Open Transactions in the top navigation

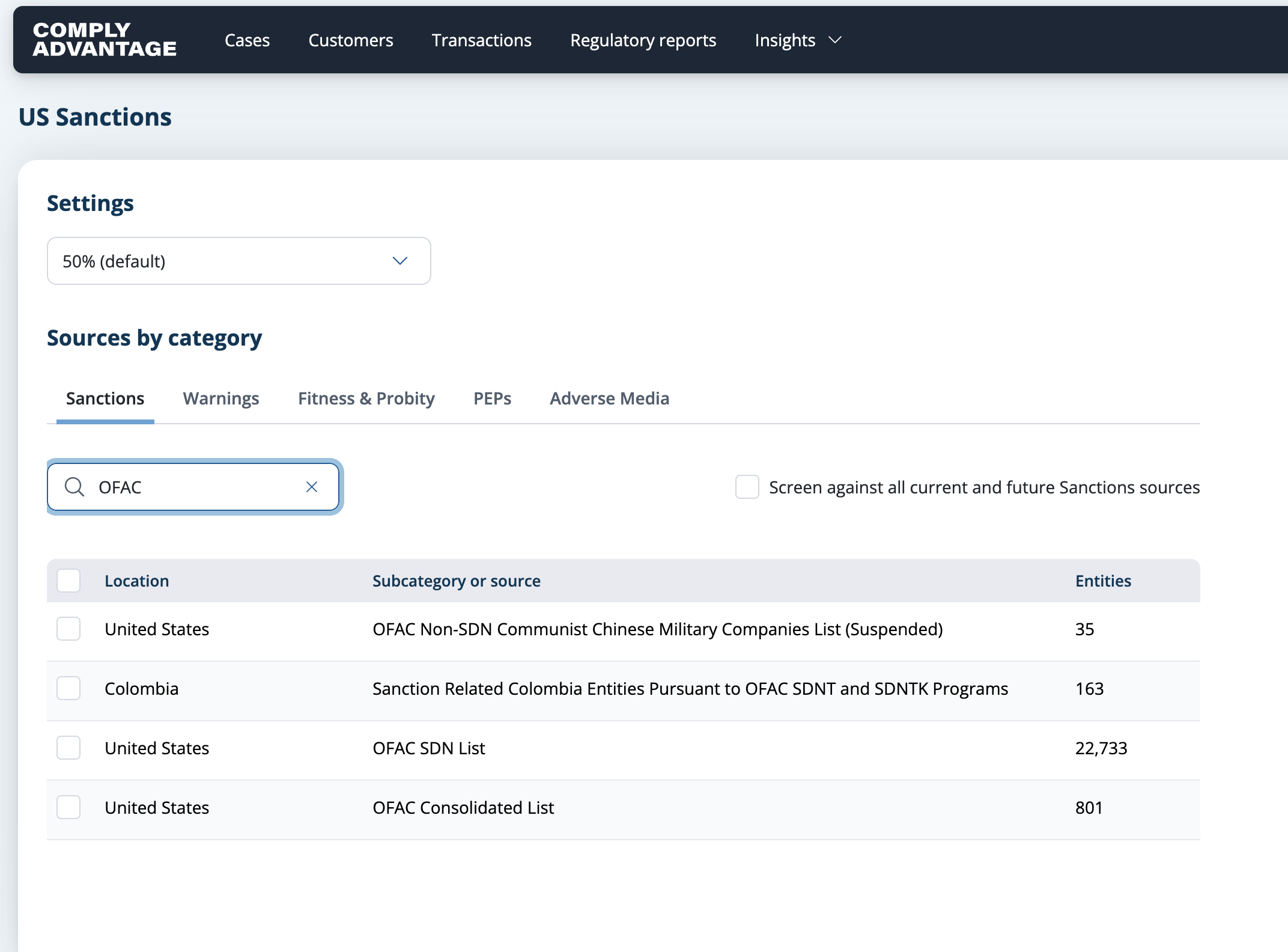pyautogui.click(x=482, y=40)
